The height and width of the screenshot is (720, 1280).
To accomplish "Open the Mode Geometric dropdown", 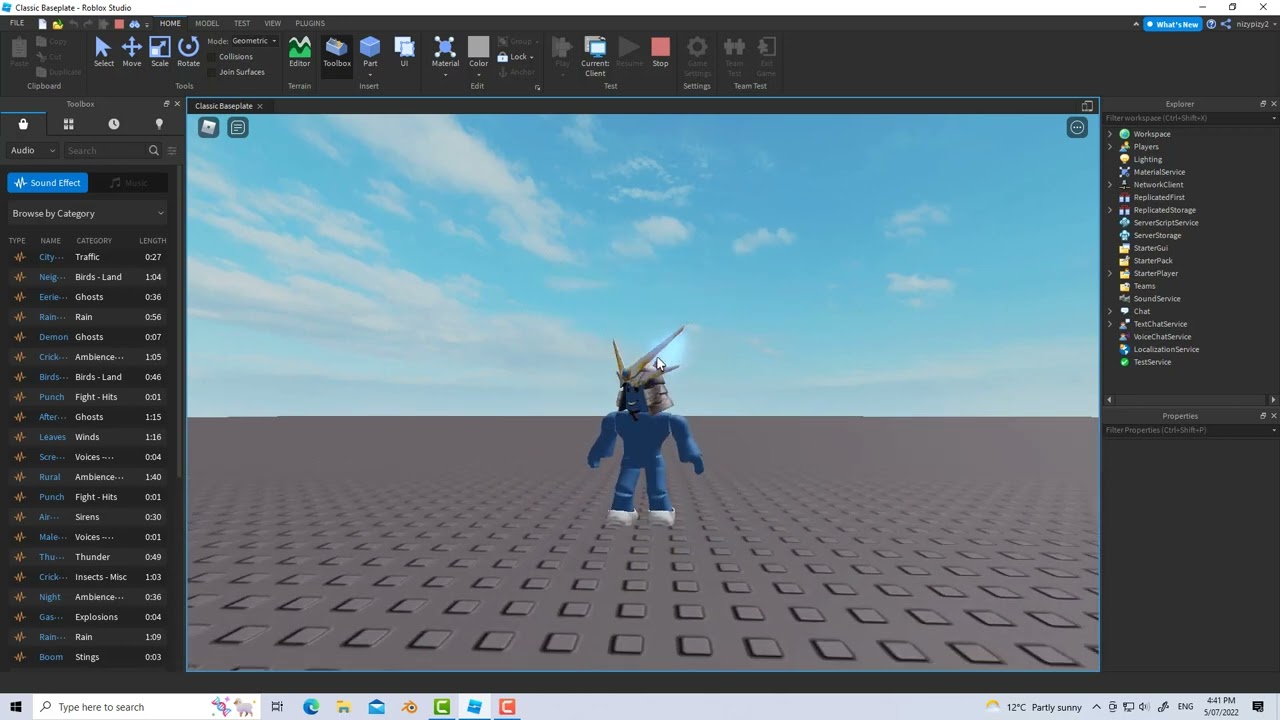I will click(x=255, y=41).
